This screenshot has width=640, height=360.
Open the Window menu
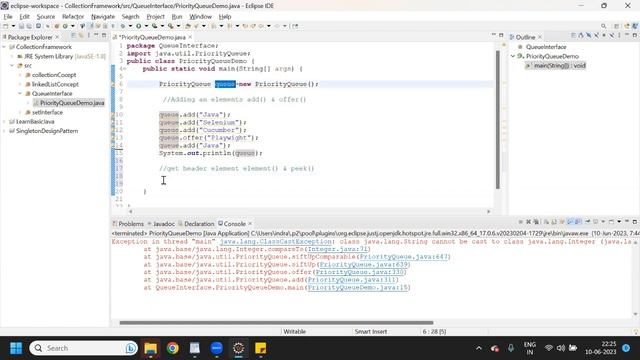[200, 17]
